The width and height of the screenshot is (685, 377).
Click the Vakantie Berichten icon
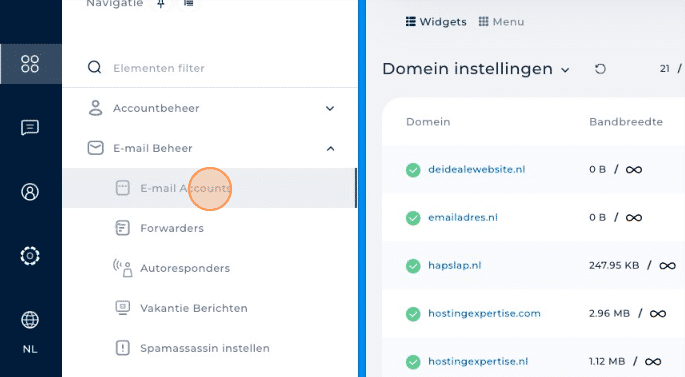pyautogui.click(x=122, y=308)
